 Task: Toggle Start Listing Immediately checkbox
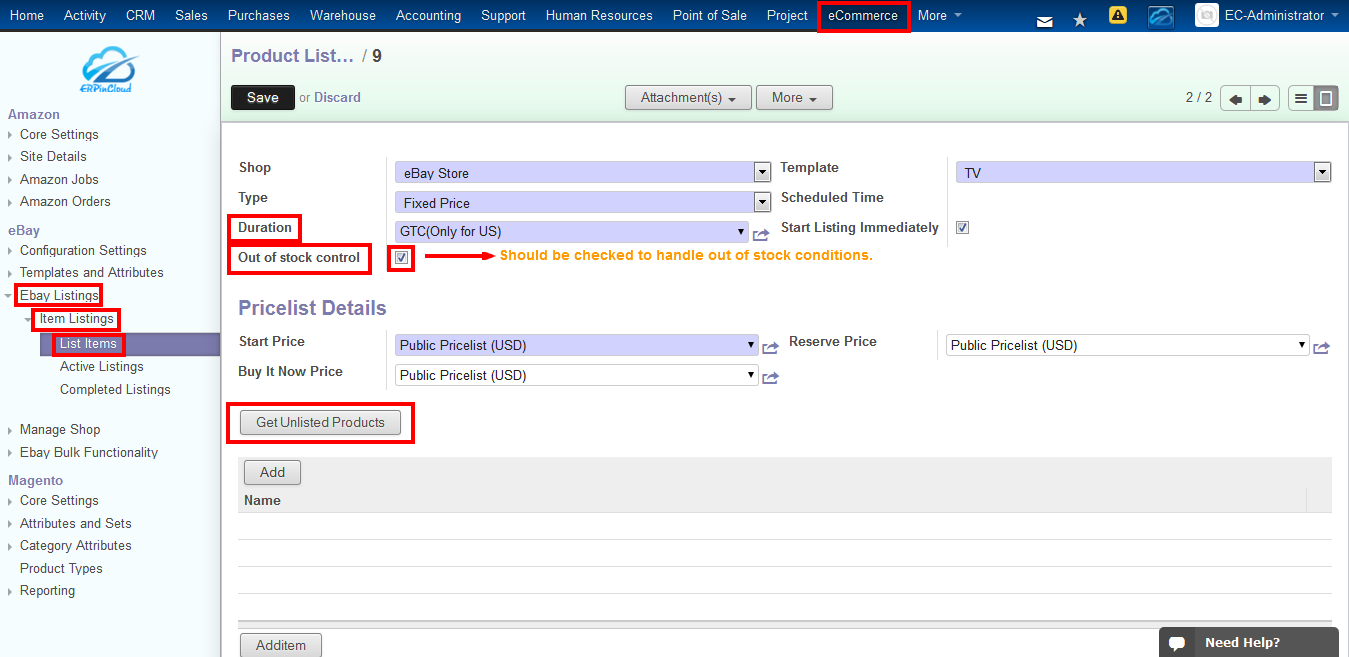pyautogui.click(x=962, y=227)
